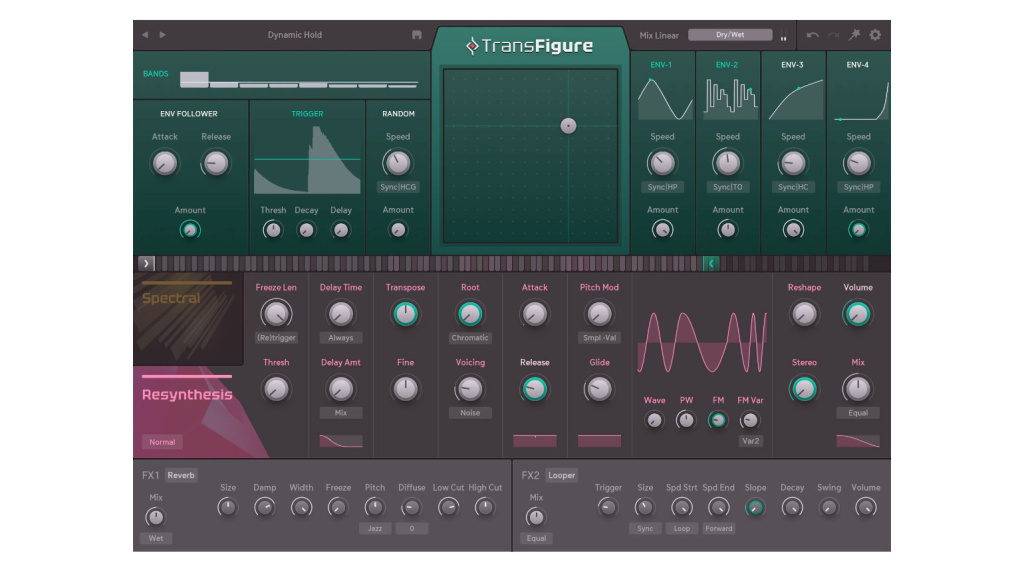1024x565 pixels.
Task: Click the output level meter icon
Action: [784, 35]
